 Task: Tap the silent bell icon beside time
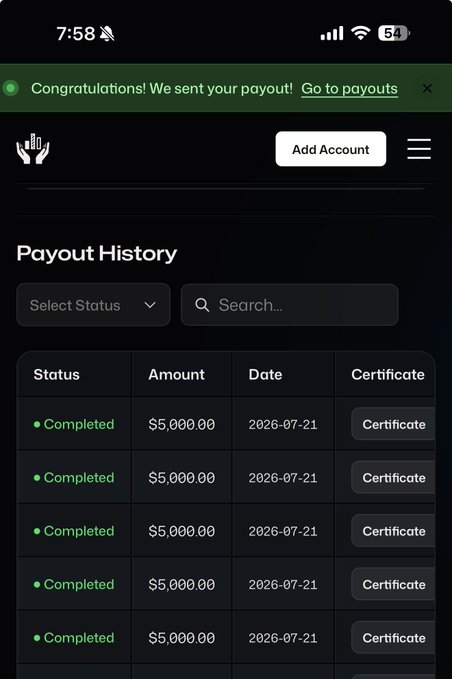(107, 33)
